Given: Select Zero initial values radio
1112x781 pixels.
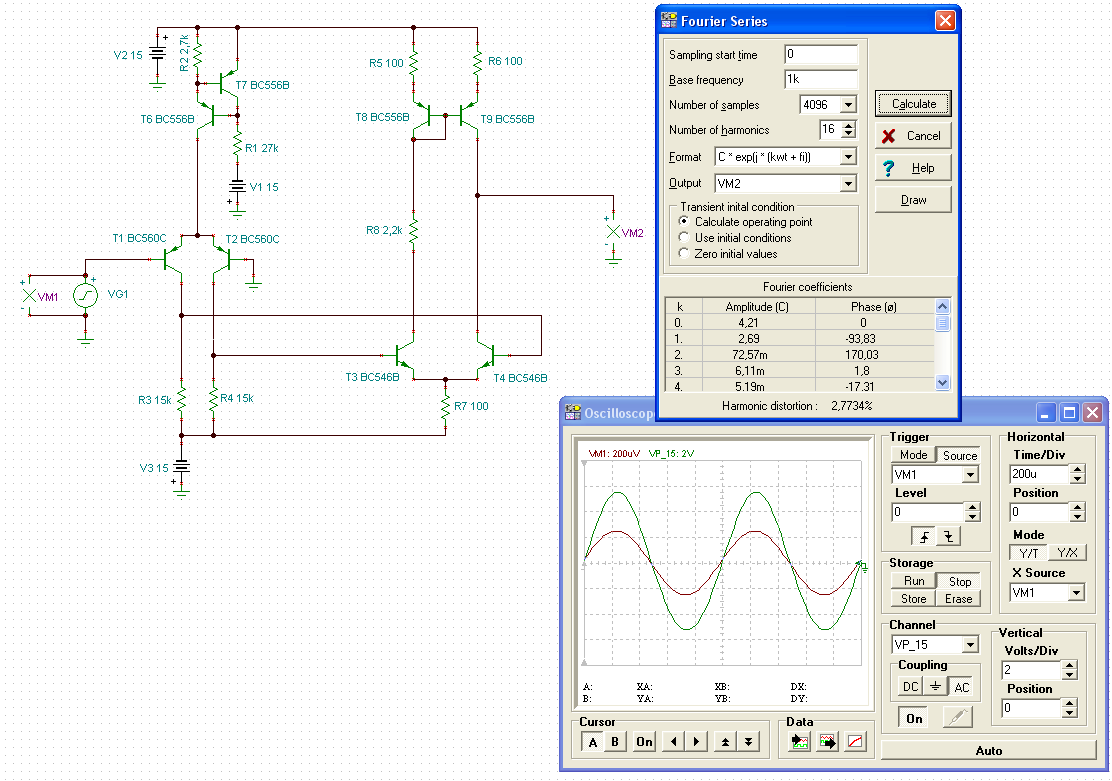Looking at the screenshot, I should pyautogui.click(x=684, y=253).
